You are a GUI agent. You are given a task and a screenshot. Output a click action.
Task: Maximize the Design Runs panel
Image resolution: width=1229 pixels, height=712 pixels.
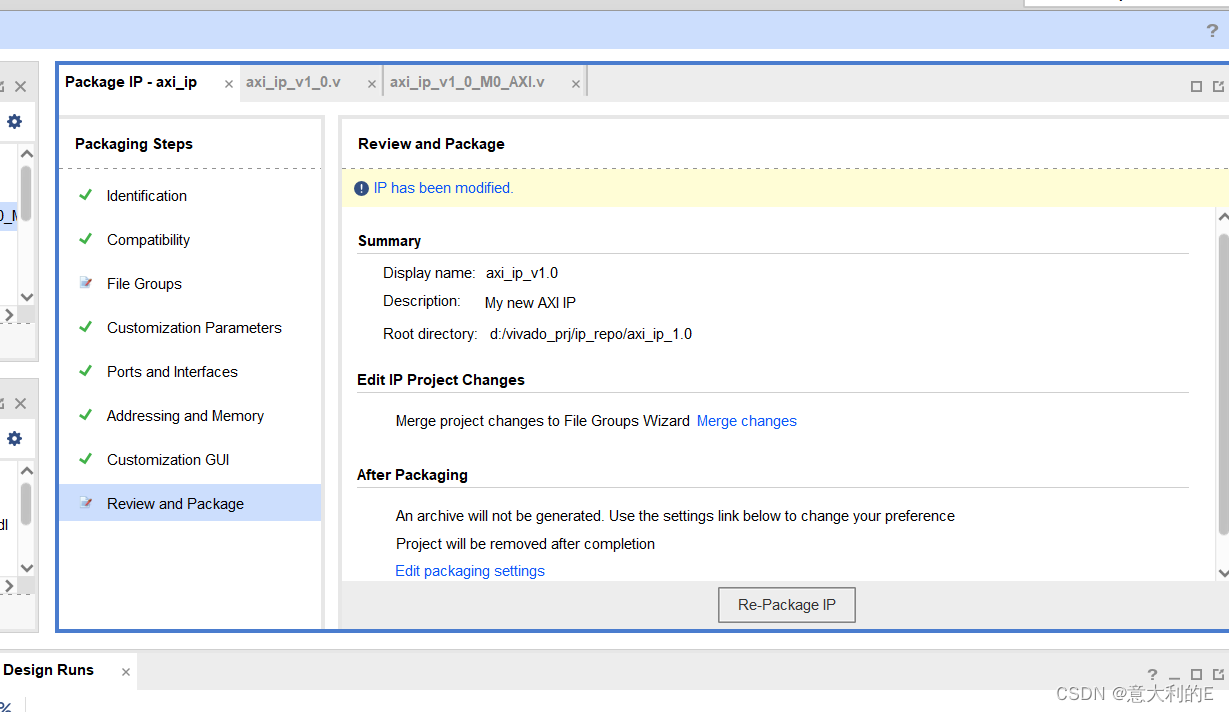click(1196, 677)
